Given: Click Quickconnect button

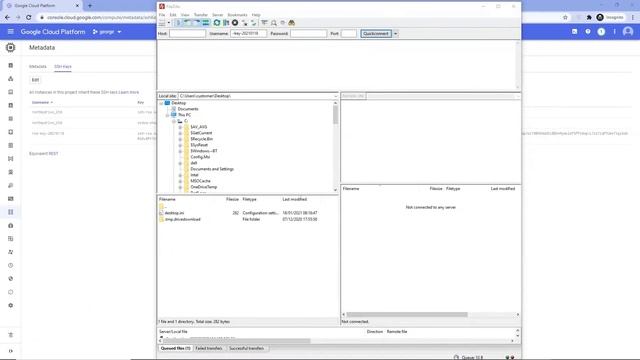Looking at the screenshot, I should pos(376,33).
